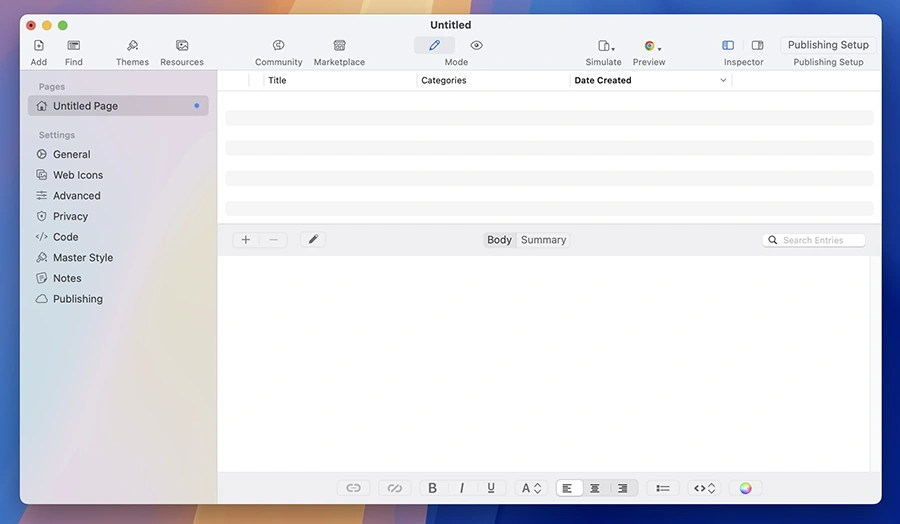The height and width of the screenshot is (524, 900).
Task: Open the Marketplace
Action: [x=339, y=46]
